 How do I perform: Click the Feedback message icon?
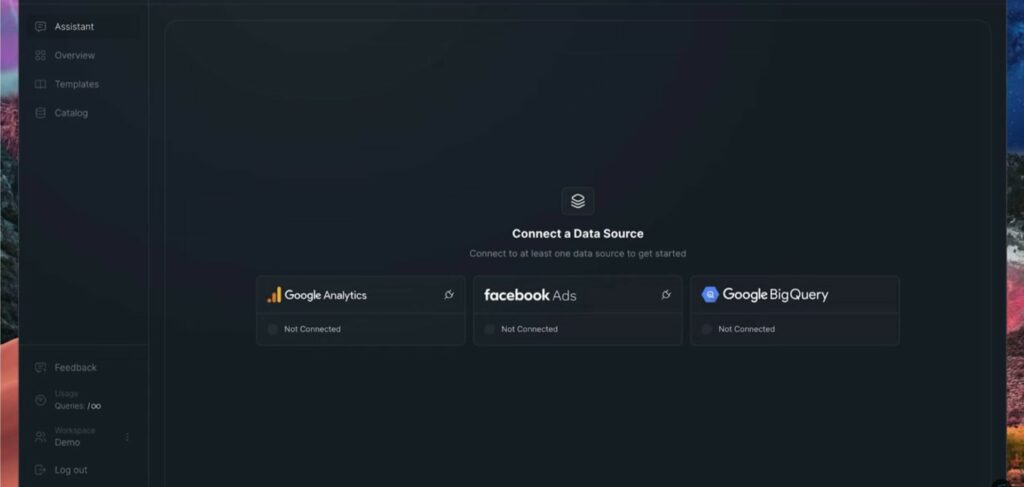pyautogui.click(x=40, y=368)
